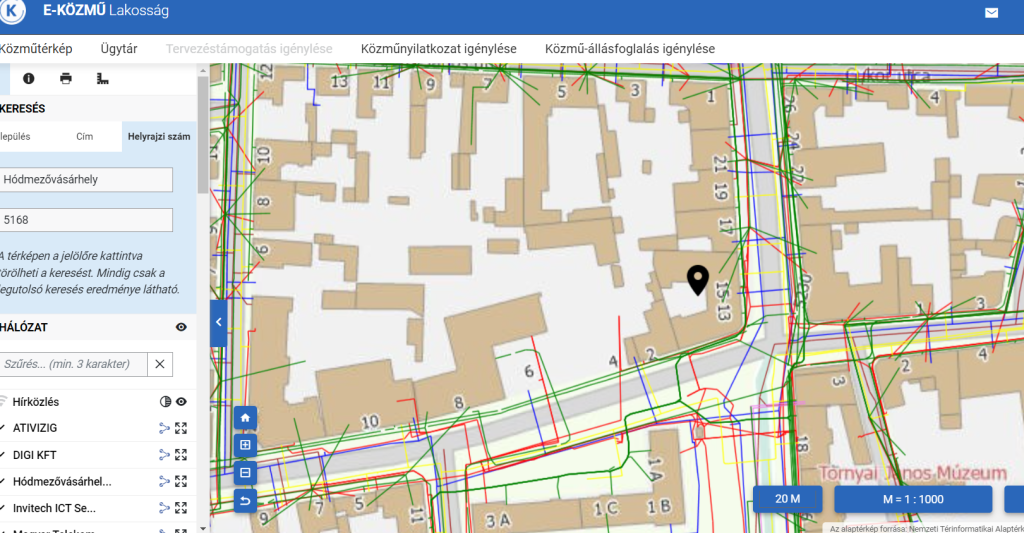Select the measuring ruler tool
The height and width of the screenshot is (533, 1024).
point(102,78)
